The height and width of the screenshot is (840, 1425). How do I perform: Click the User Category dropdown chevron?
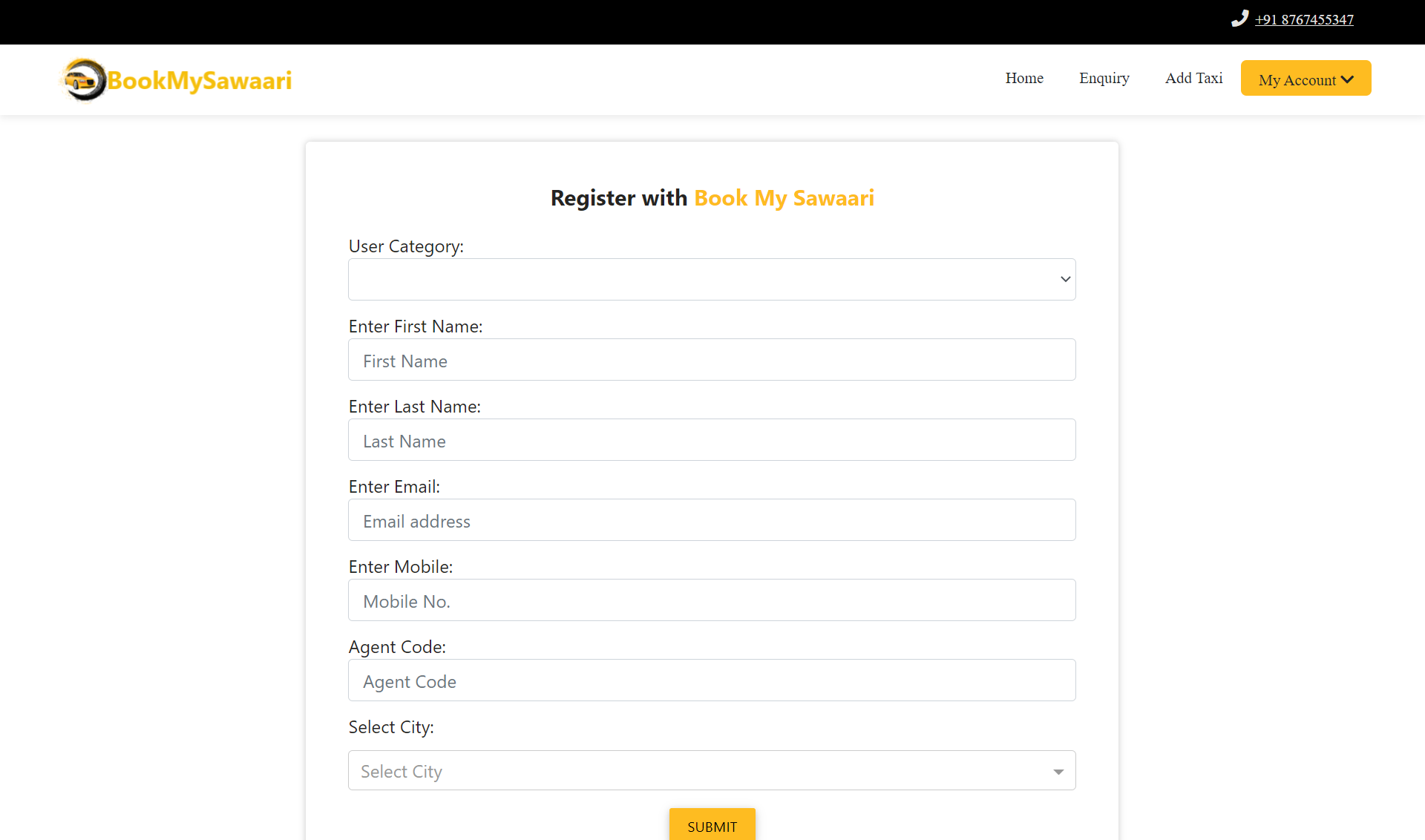pyautogui.click(x=1065, y=279)
